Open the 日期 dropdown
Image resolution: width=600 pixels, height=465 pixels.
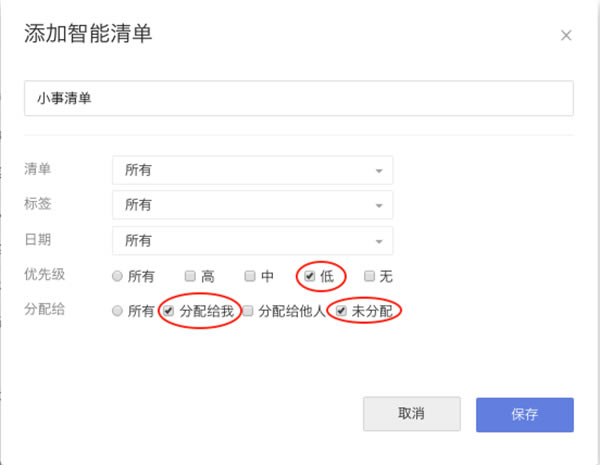point(252,241)
